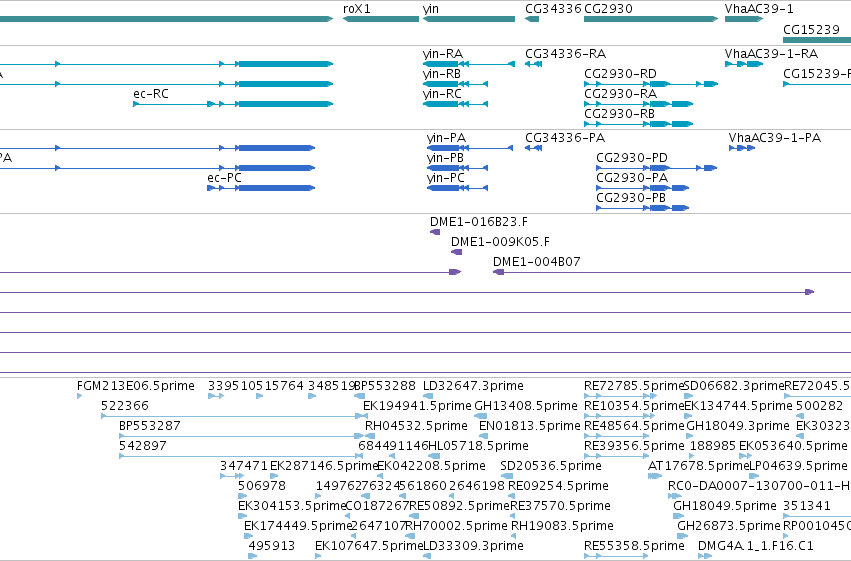Select the yin-PA protein label
The image size is (851, 561).
pyautogui.click(x=446, y=138)
